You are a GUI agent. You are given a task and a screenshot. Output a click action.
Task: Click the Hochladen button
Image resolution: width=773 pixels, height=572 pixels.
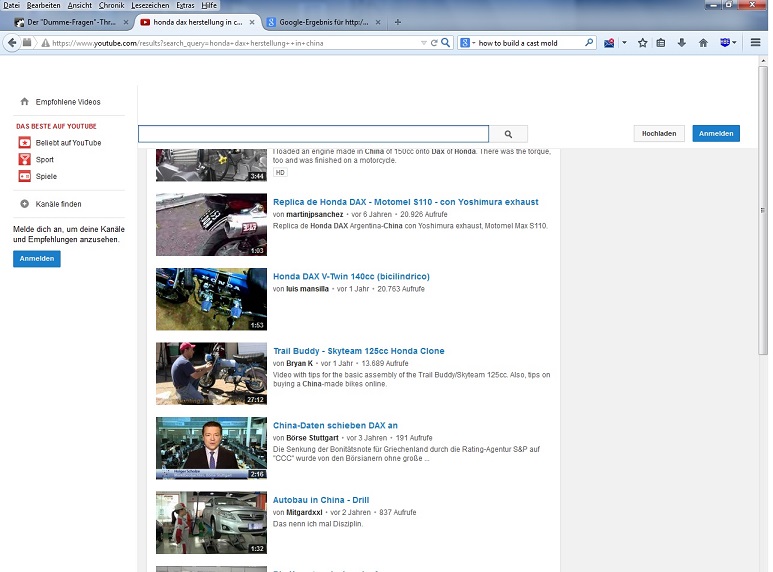point(659,133)
